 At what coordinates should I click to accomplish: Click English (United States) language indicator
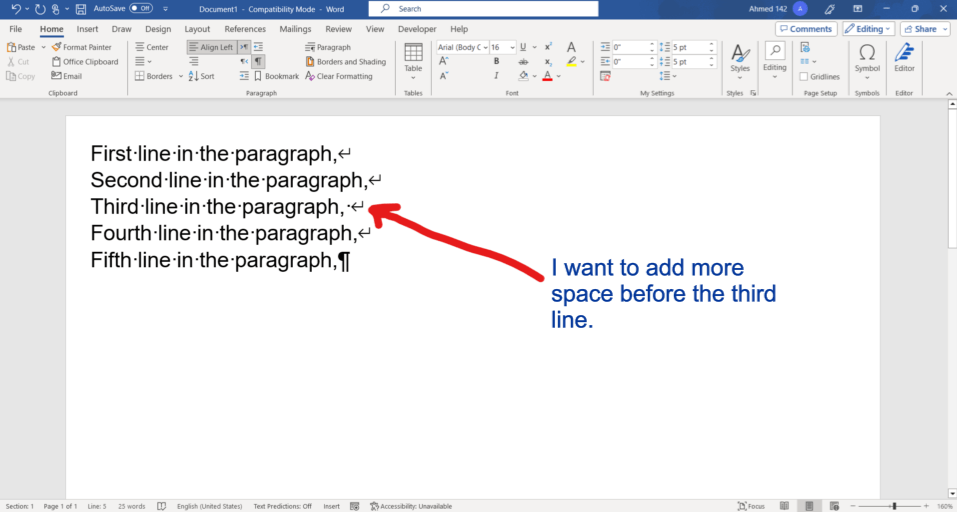tap(209, 506)
